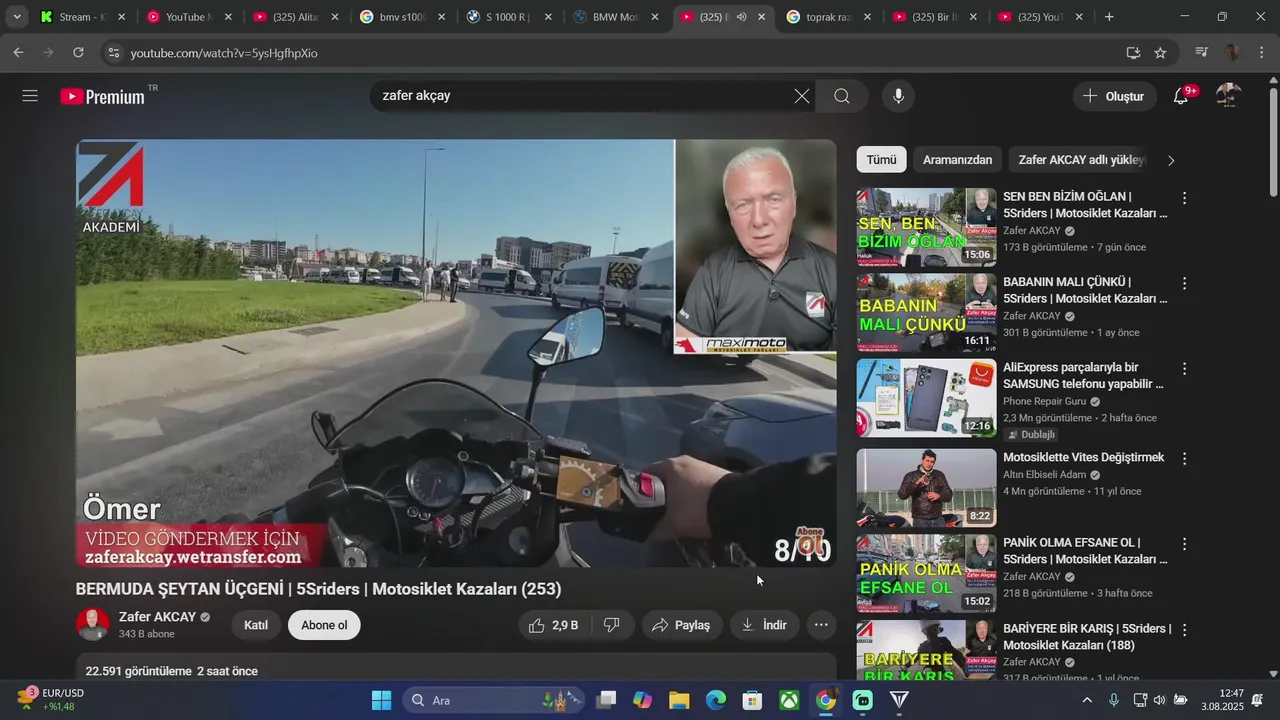Open Zafer AKCAY channel avatar
The width and height of the screenshot is (1280, 720).
[93, 625]
